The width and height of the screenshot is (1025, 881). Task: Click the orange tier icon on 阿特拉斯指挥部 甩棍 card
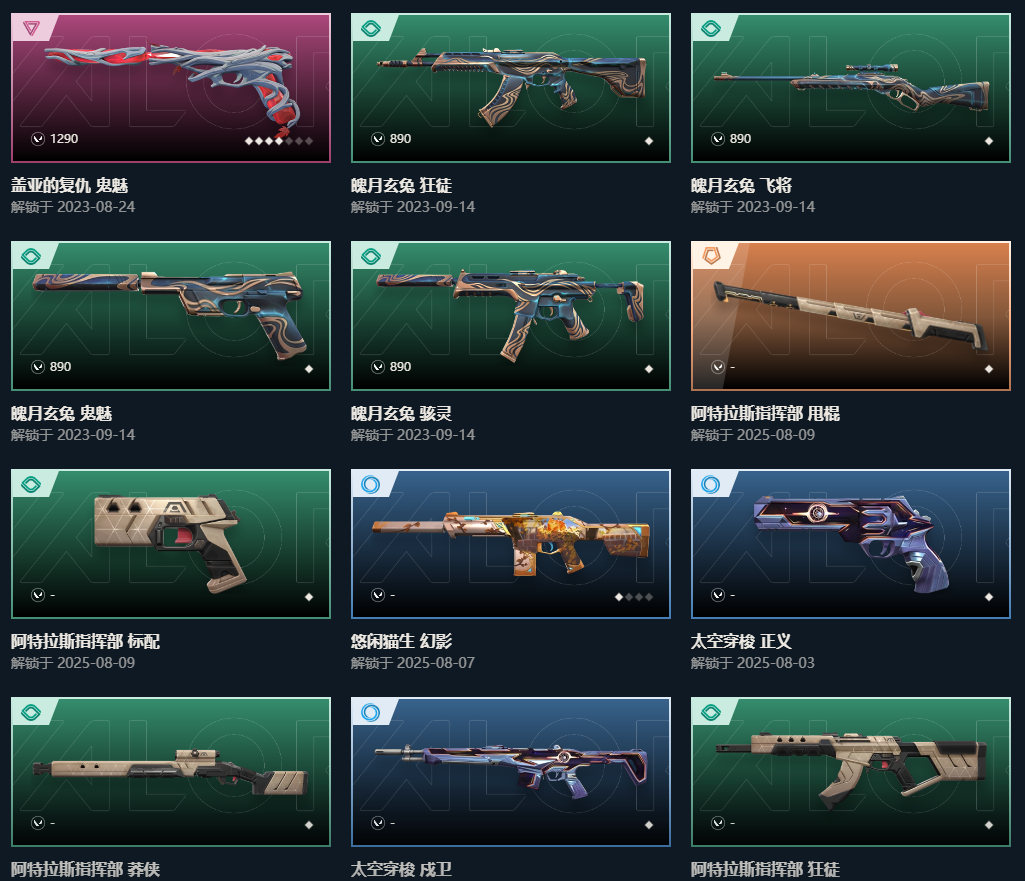point(711,256)
